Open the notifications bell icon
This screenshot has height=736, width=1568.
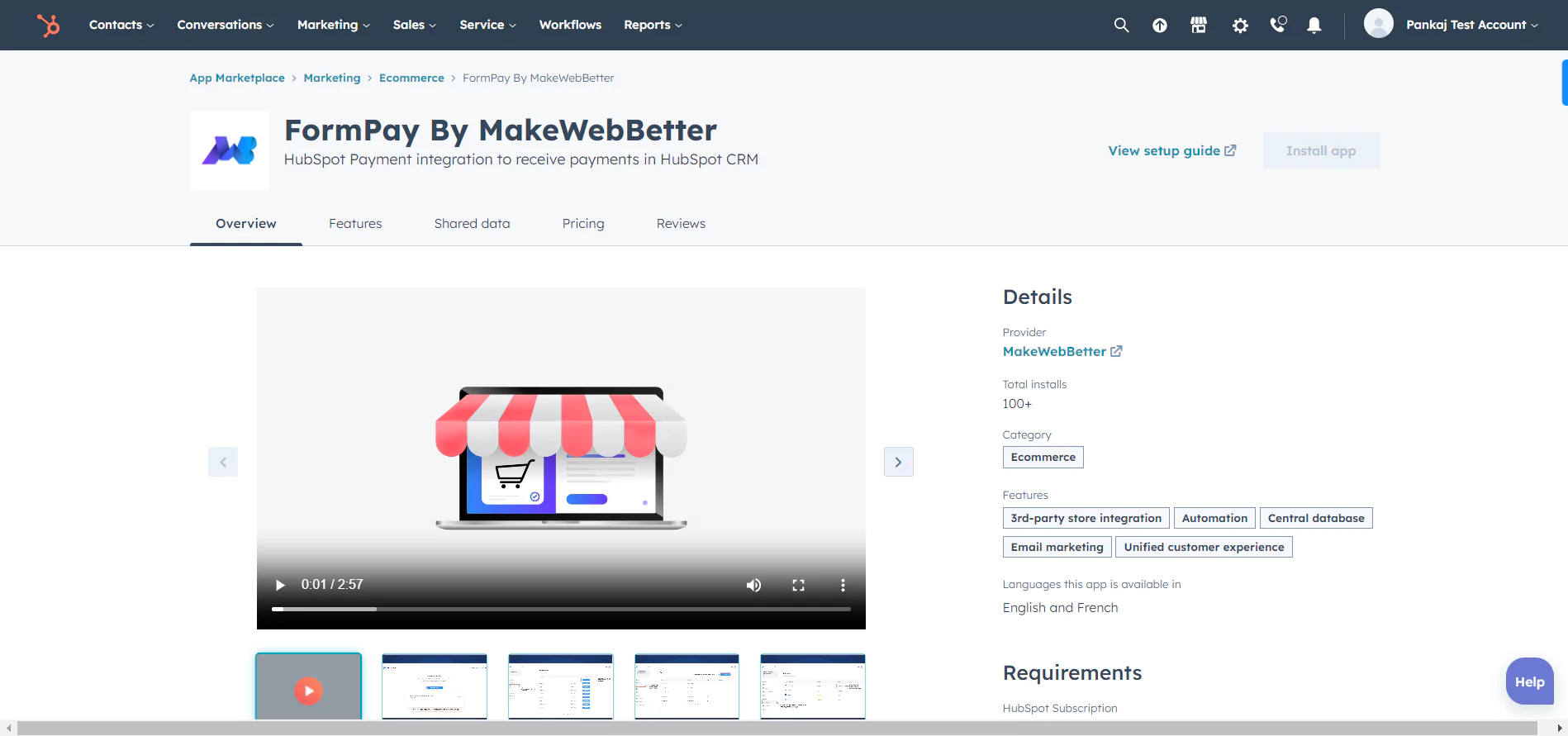pos(1314,26)
